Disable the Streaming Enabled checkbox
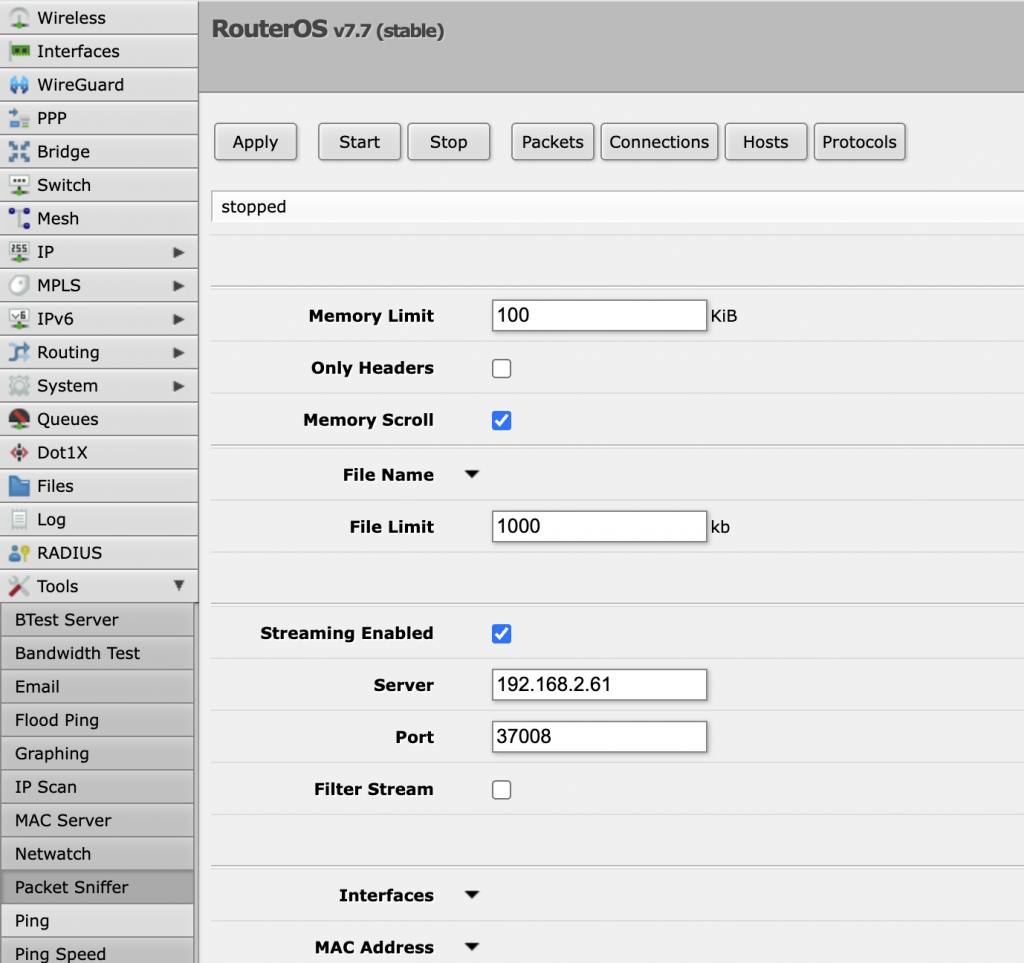 pos(502,633)
